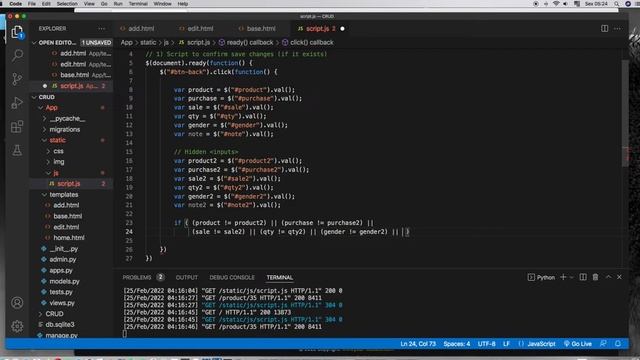Open the Output panel tab
Screen dimensions: 640x360
(187, 277)
